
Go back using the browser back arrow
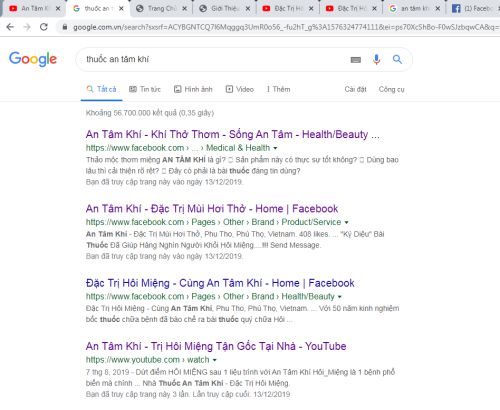(10, 27)
